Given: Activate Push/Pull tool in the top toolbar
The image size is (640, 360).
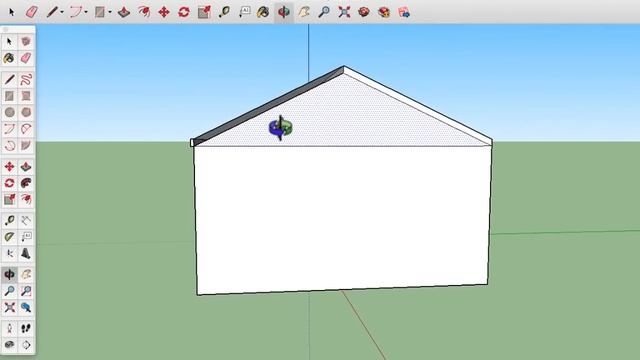Looking at the screenshot, I should click(x=124, y=12).
